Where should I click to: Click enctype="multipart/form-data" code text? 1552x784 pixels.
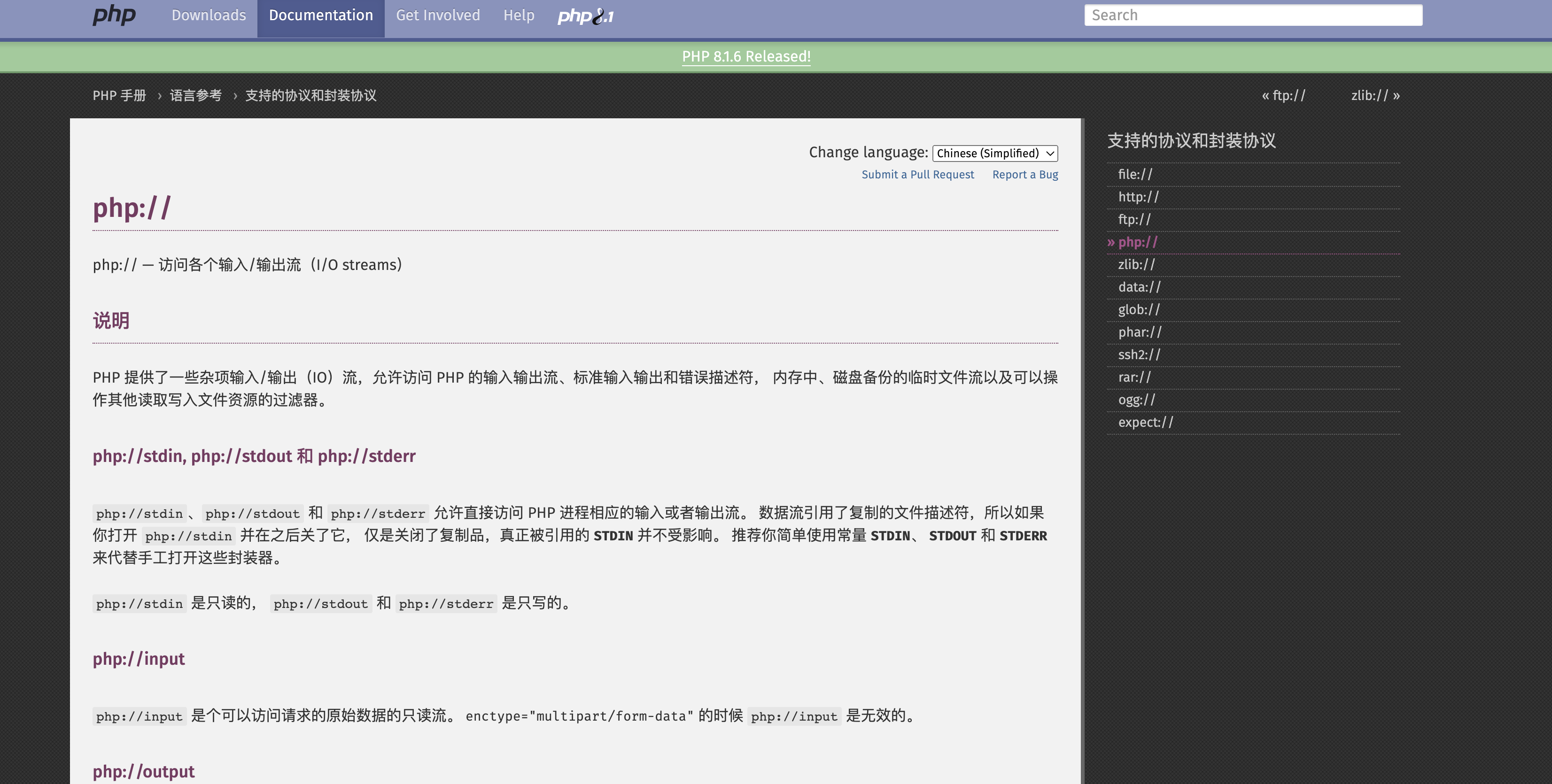pos(579,716)
